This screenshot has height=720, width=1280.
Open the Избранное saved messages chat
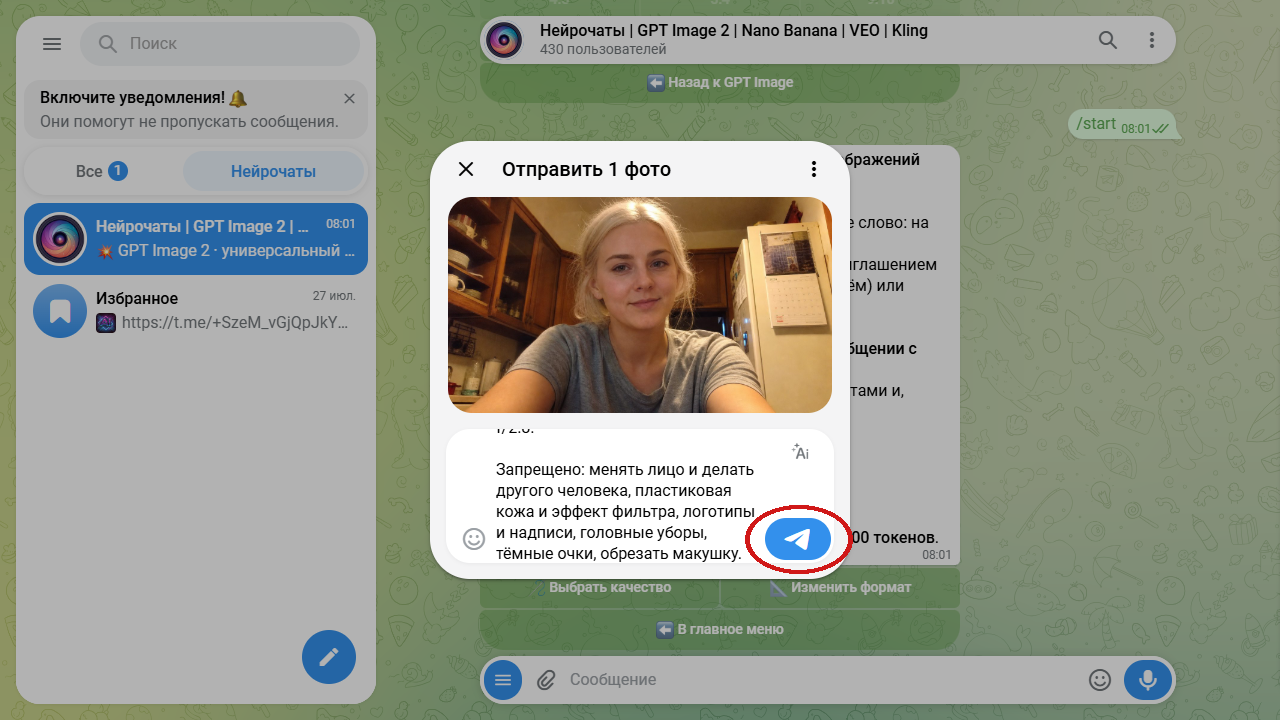[x=196, y=311]
